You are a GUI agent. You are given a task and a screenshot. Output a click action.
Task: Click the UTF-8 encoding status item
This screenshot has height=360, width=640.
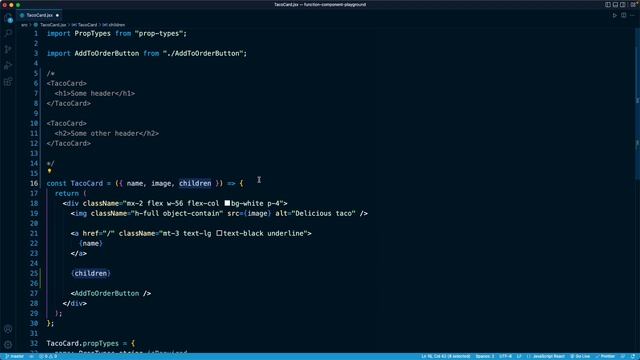[x=505, y=356]
